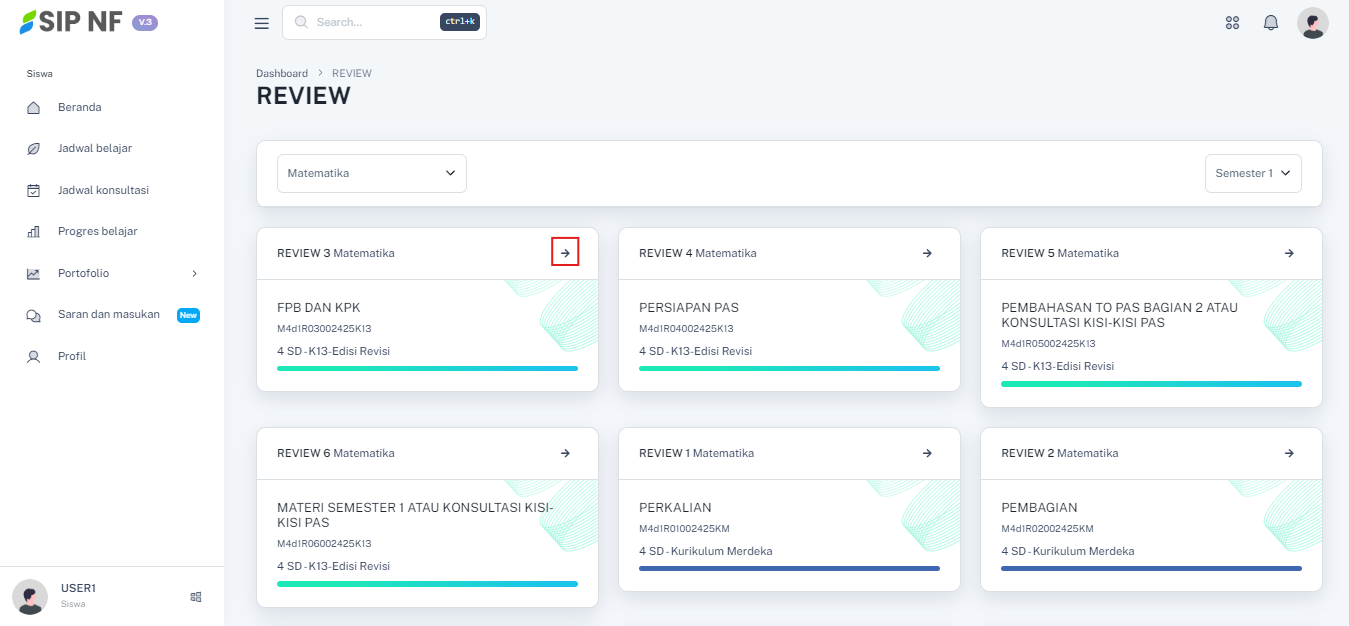Image resolution: width=1349 pixels, height=626 pixels.
Task: Open REVIEW 3 Matematika arrow
Action: tap(565, 253)
